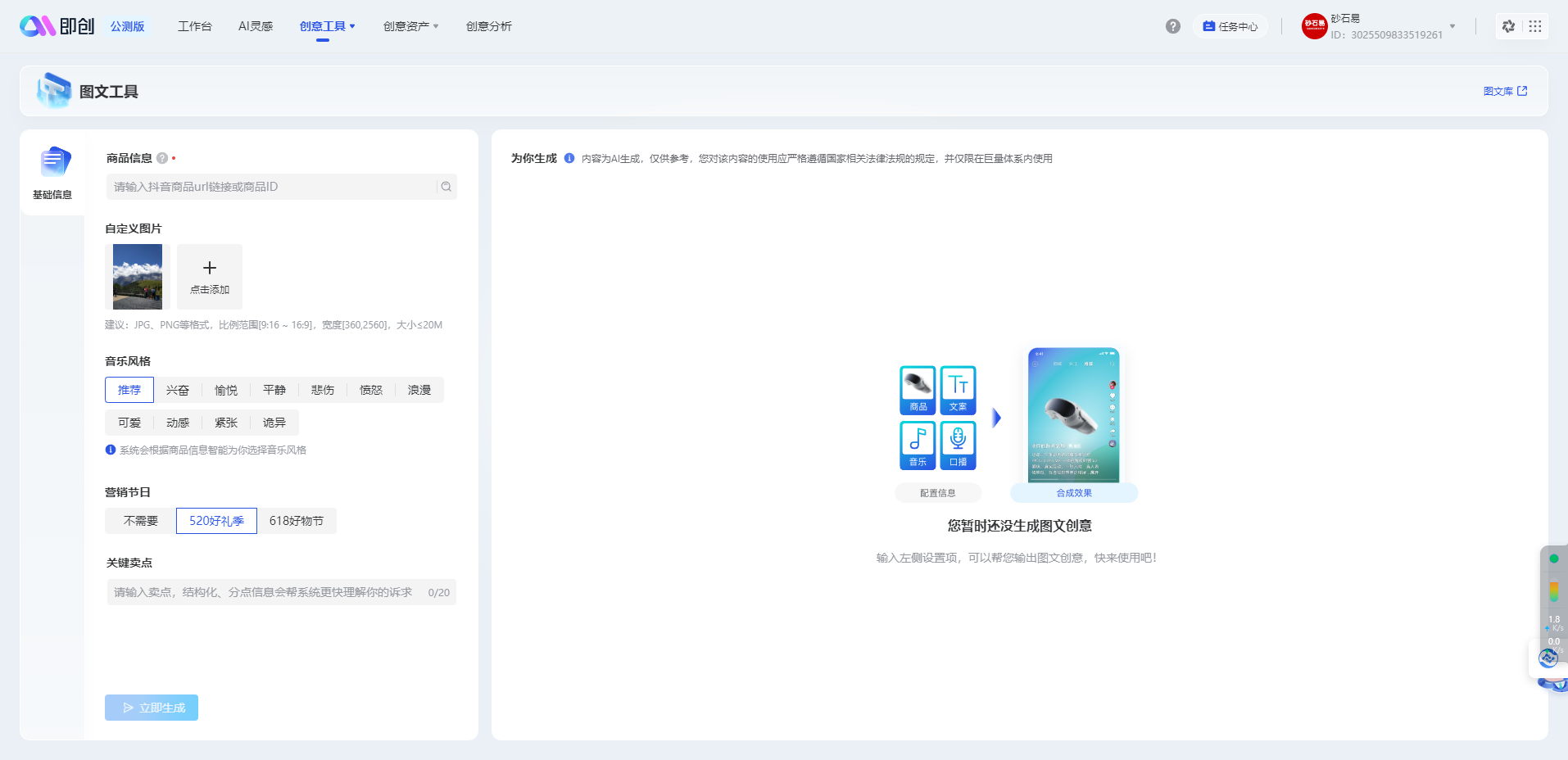Go to the 工作台 menu item
Viewport: 1568px width, 760px height.
pyautogui.click(x=194, y=25)
